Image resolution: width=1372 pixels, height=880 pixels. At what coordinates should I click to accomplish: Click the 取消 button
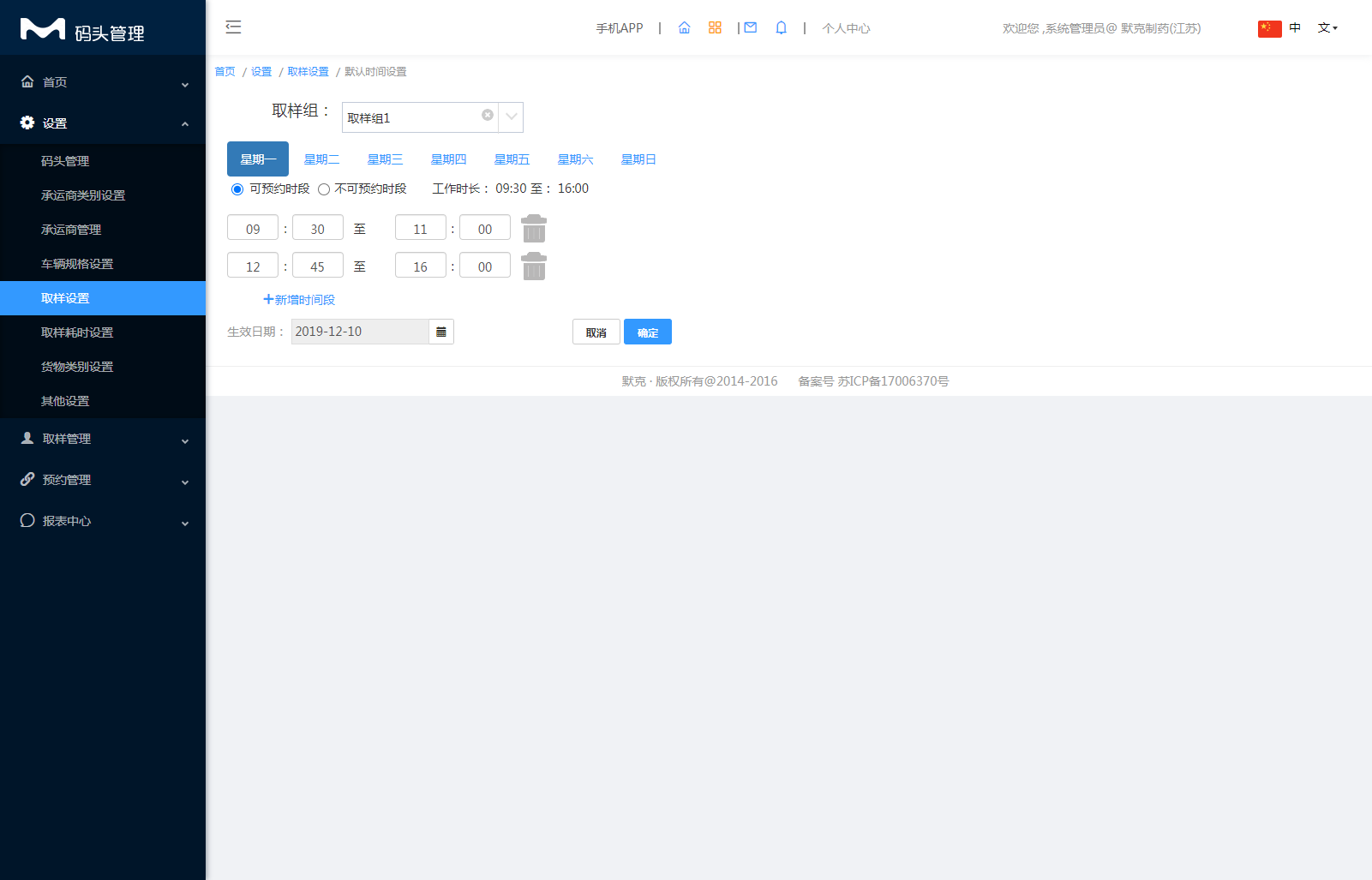(596, 332)
